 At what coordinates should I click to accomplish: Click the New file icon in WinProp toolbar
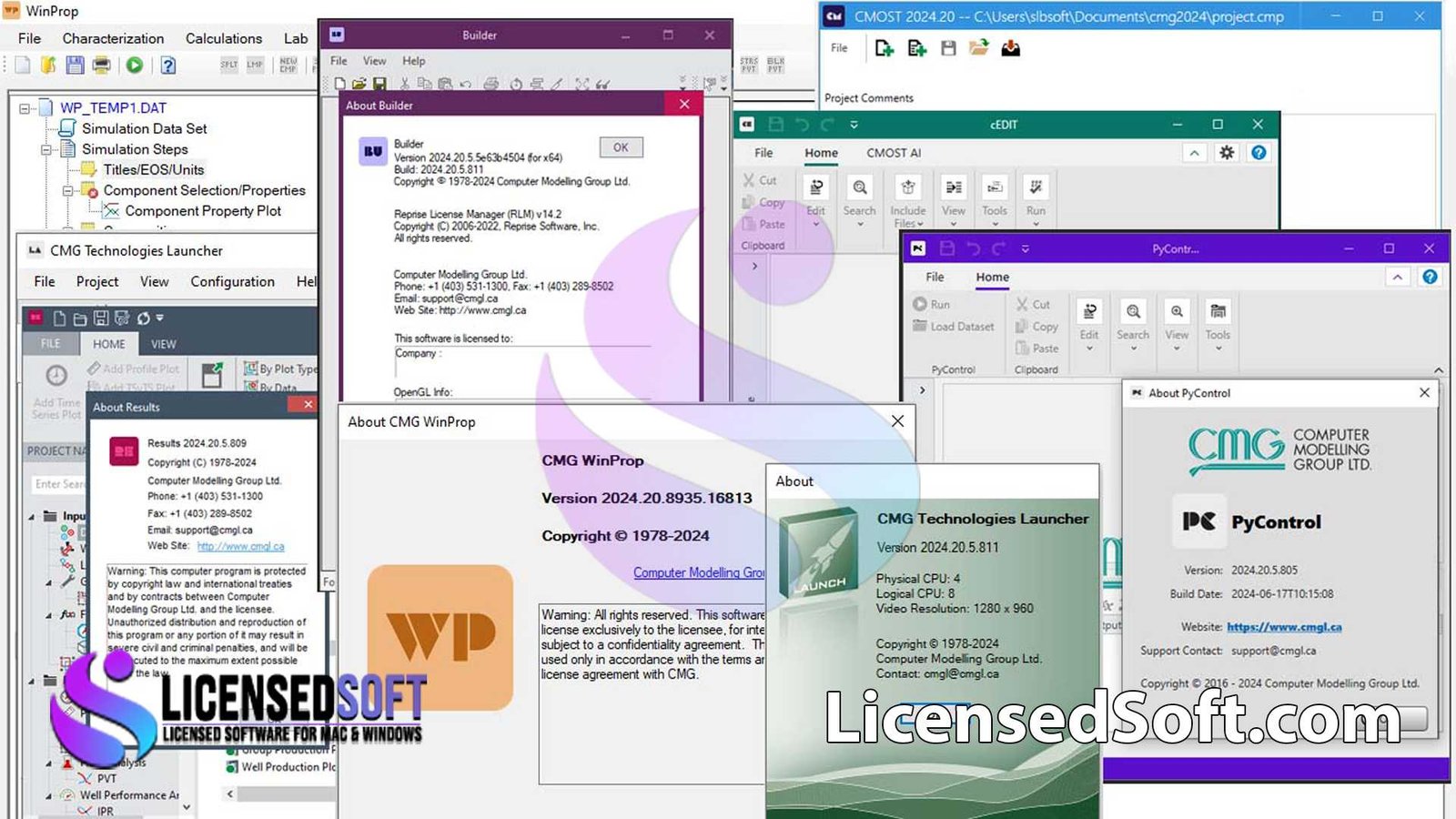tap(23, 66)
